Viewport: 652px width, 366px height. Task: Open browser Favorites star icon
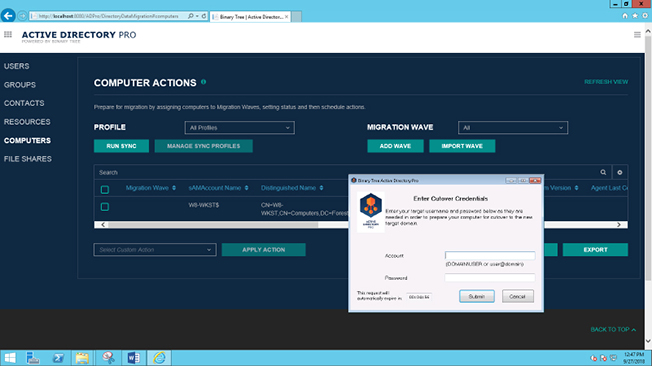(635, 16)
